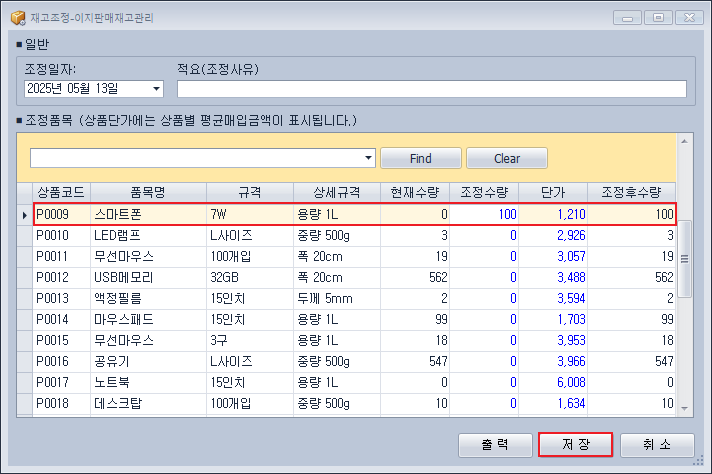Screen dimensions: 712x474
Task: Sort by the 품목명 column header
Action: (x=148, y=193)
